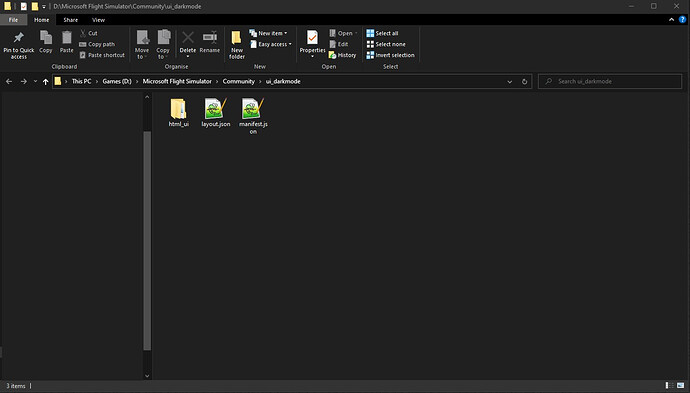The width and height of the screenshot is (690, 393).
Task: Click Select none
Action: [x=386, y=44]
